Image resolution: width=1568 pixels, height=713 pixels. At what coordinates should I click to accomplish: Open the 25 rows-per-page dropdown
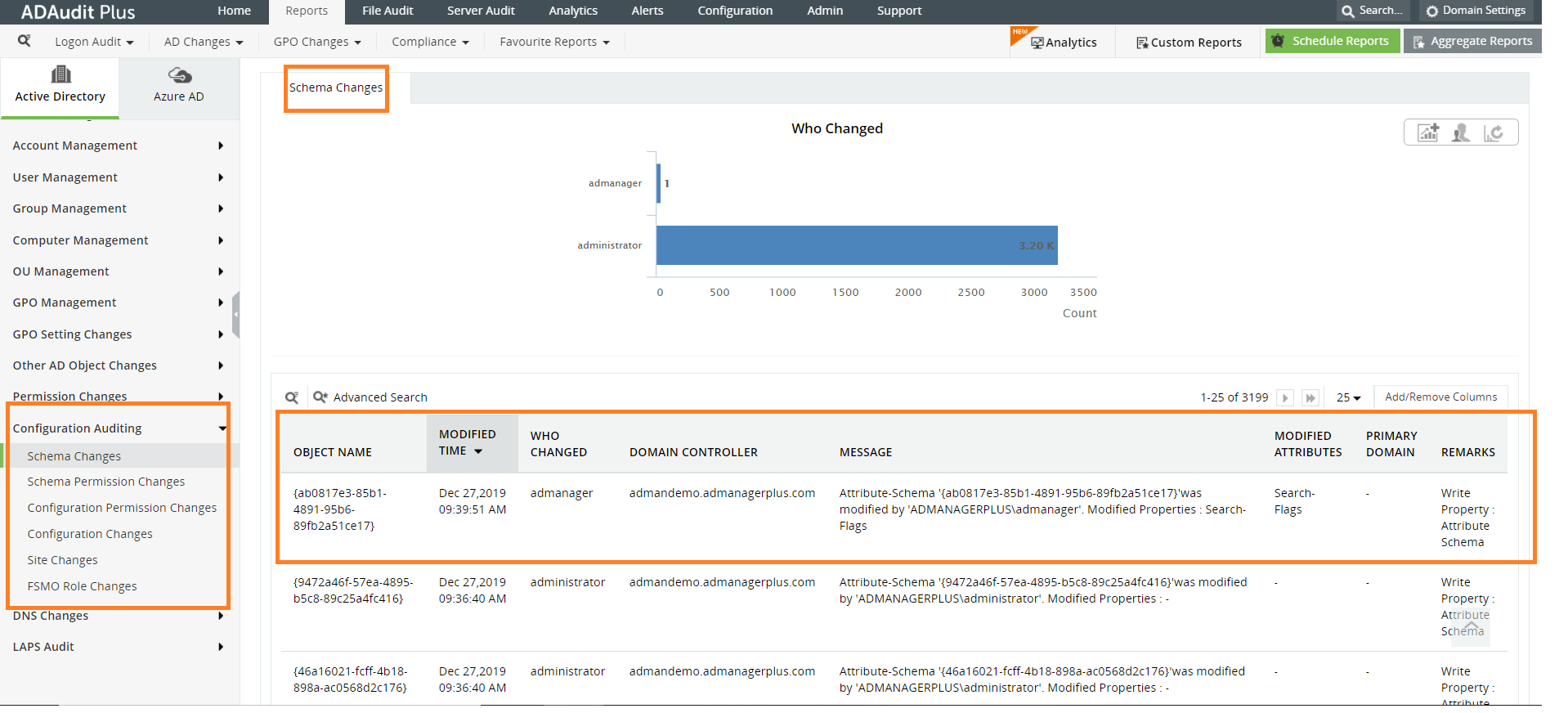pos(1348,397)
